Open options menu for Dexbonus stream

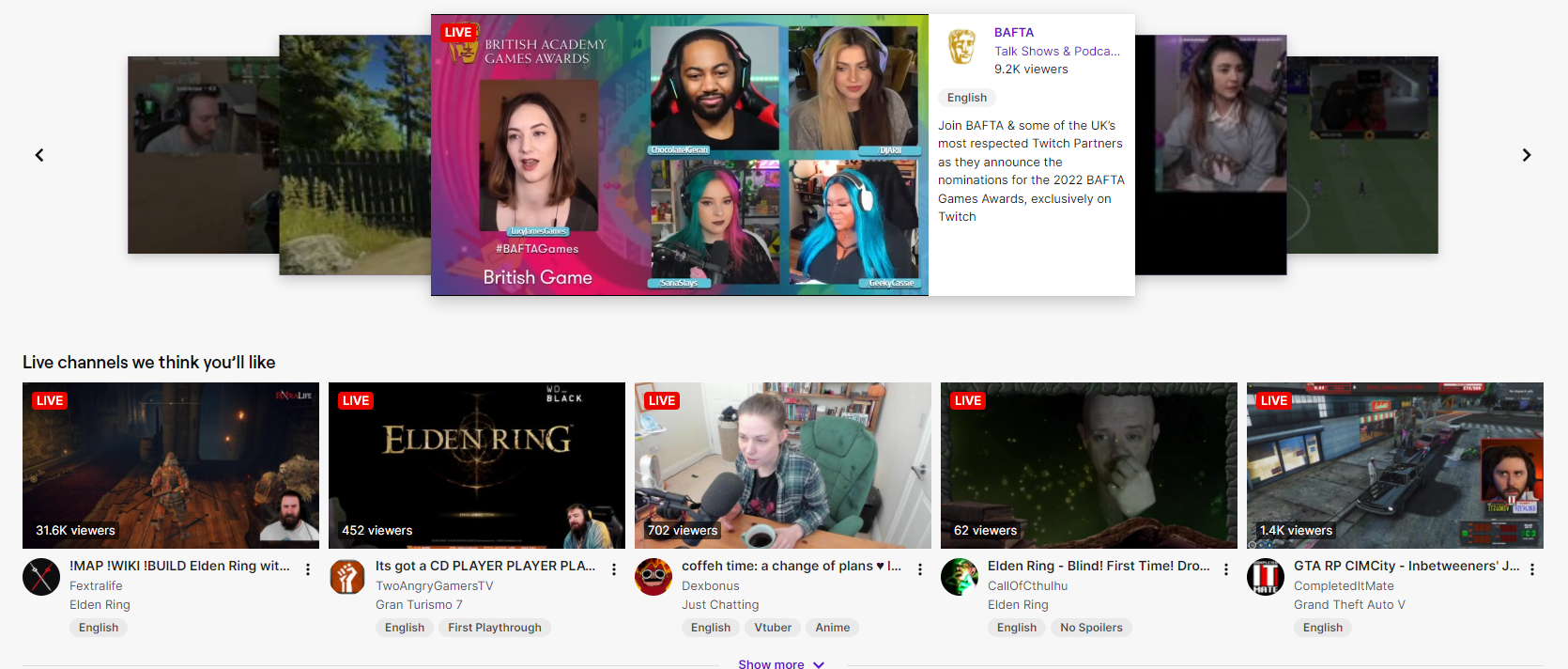(x=920, y=569)
